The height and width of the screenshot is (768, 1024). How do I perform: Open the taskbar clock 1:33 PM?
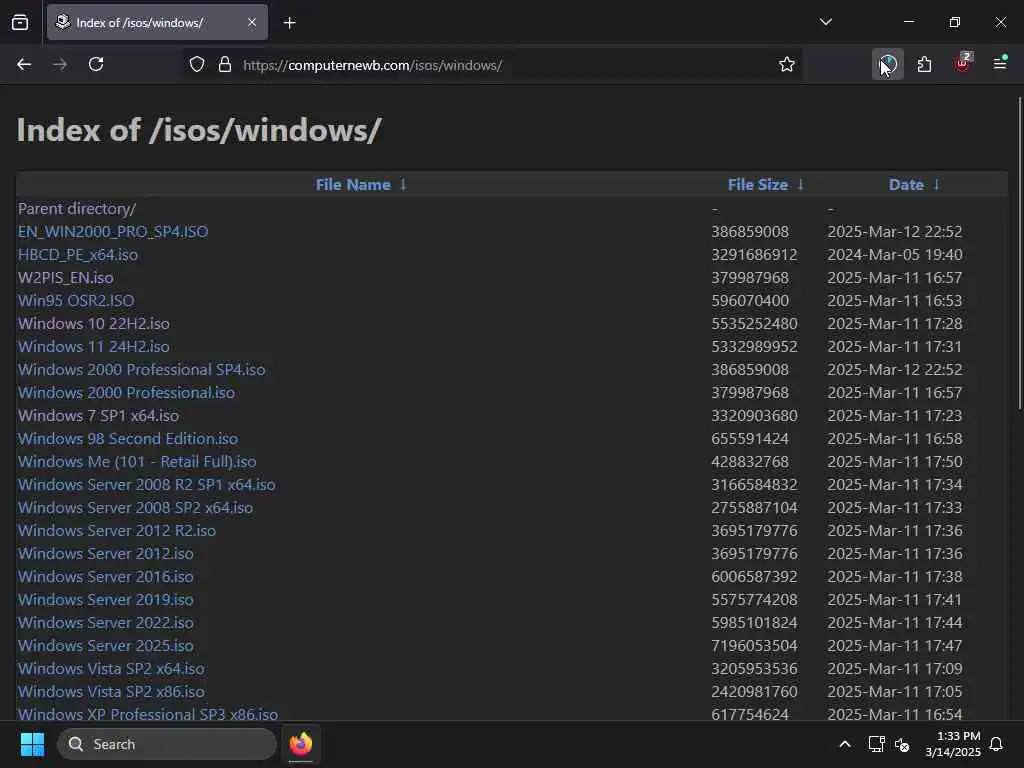(953, 744)
